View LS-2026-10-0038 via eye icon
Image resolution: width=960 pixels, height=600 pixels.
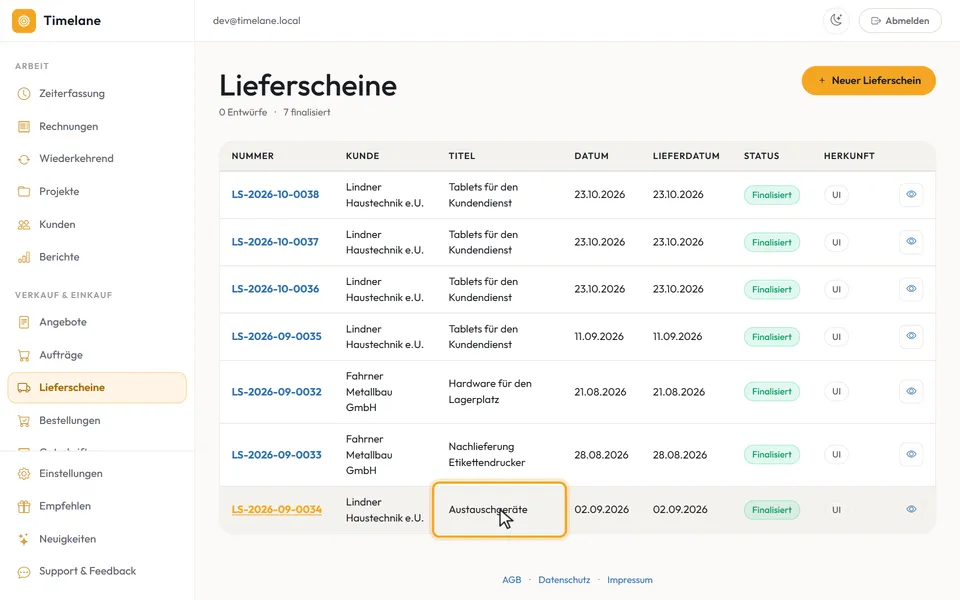pos(911,194)
